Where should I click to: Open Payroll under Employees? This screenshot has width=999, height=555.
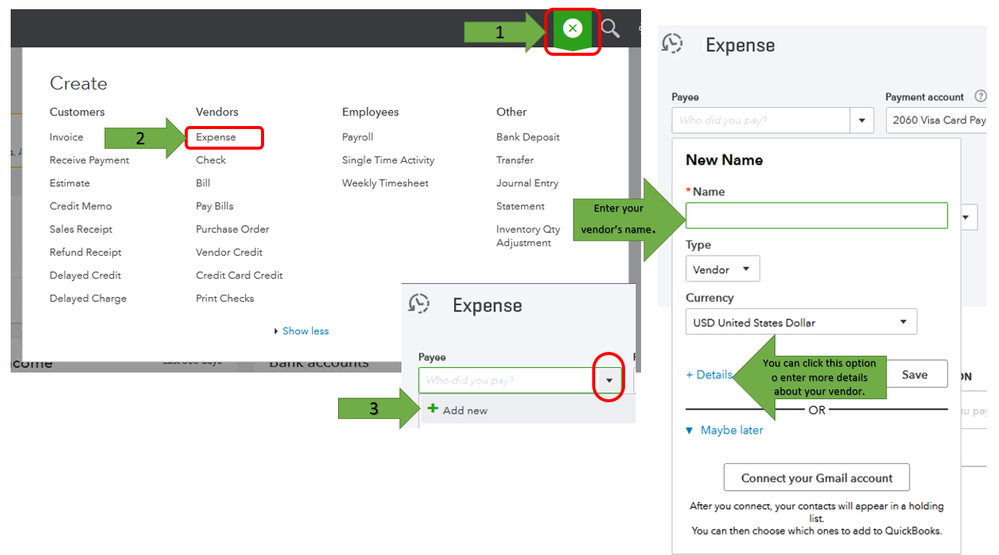point(357,137)
